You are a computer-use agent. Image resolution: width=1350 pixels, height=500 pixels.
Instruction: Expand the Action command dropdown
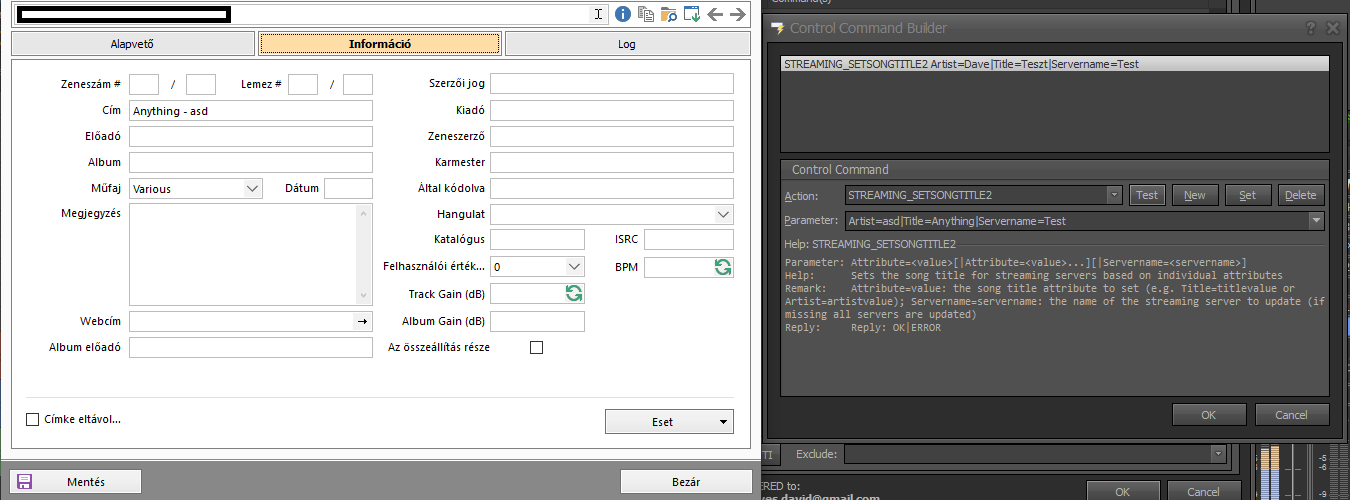pos(1114,195)
